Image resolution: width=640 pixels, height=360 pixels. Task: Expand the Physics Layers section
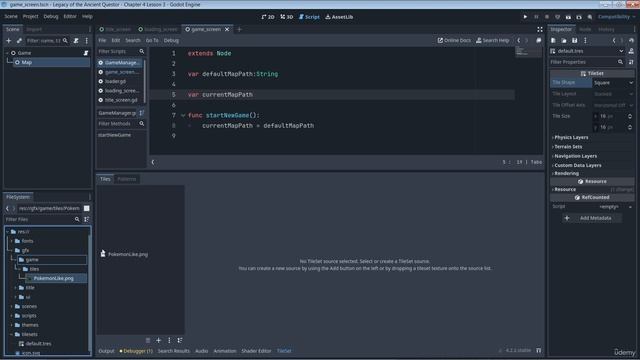tap(571, 138)
